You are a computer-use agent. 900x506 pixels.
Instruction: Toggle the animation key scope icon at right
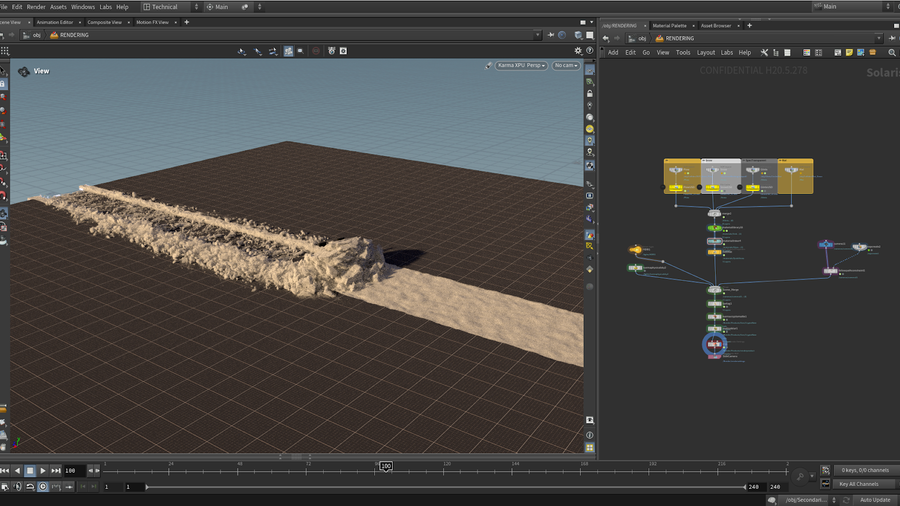click(825, 470)
